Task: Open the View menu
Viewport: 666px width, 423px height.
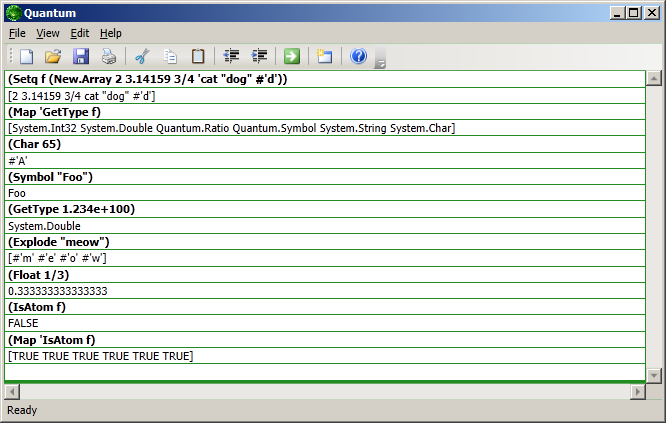Action: pos(48,33)
